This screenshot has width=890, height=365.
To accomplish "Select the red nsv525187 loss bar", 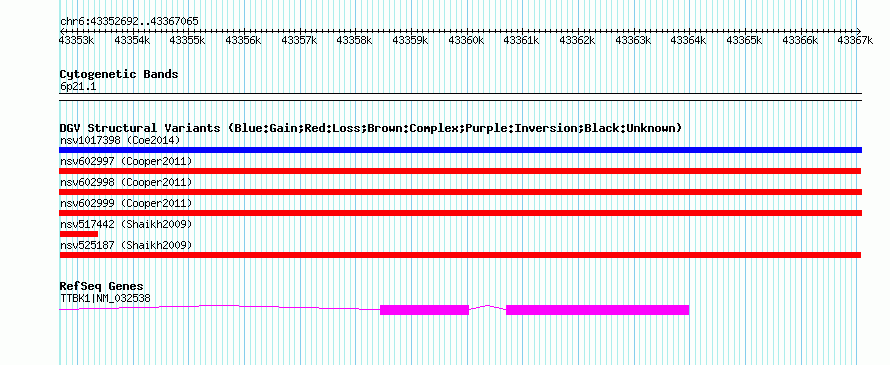I will coord(460,255).
